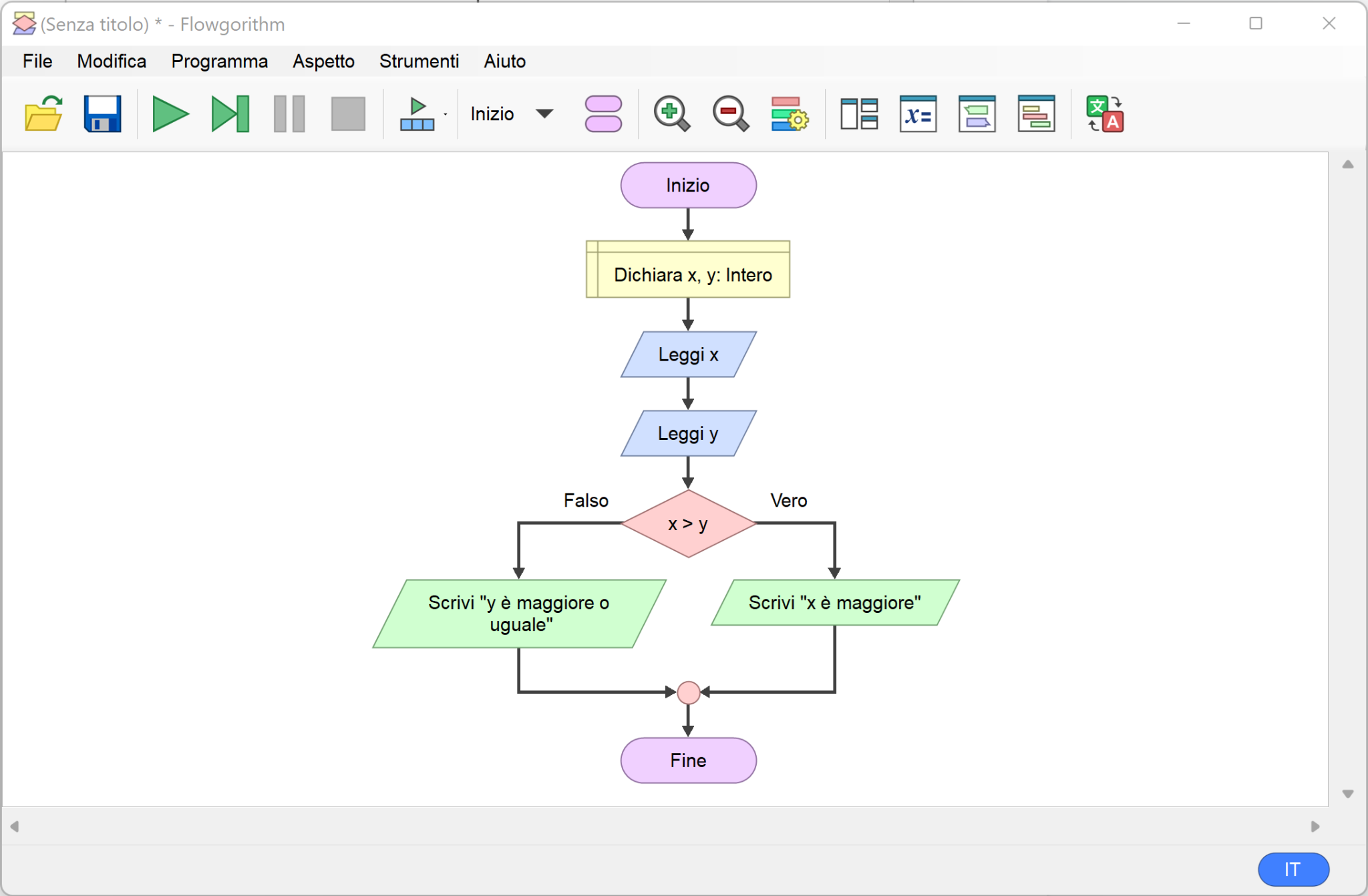
Task: Click the Open file folder icon
Action: coord(43,114)
